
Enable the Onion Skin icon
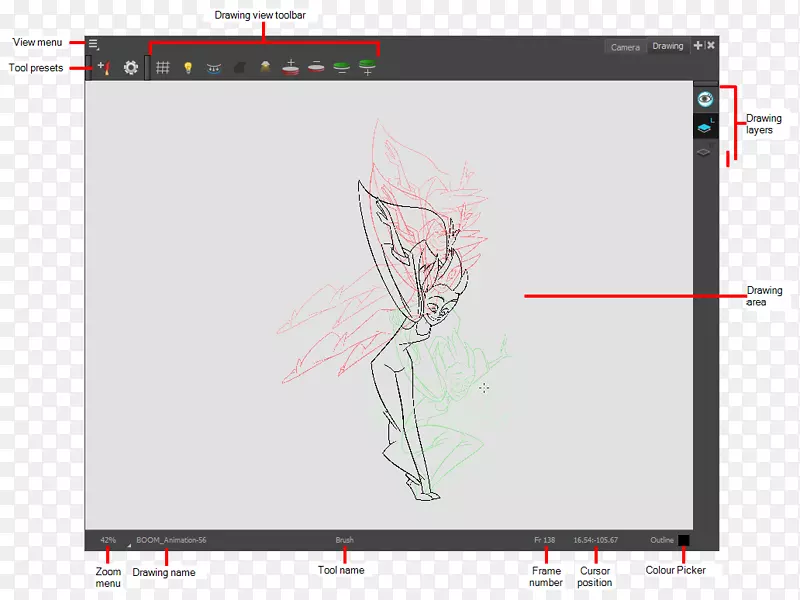214,68
